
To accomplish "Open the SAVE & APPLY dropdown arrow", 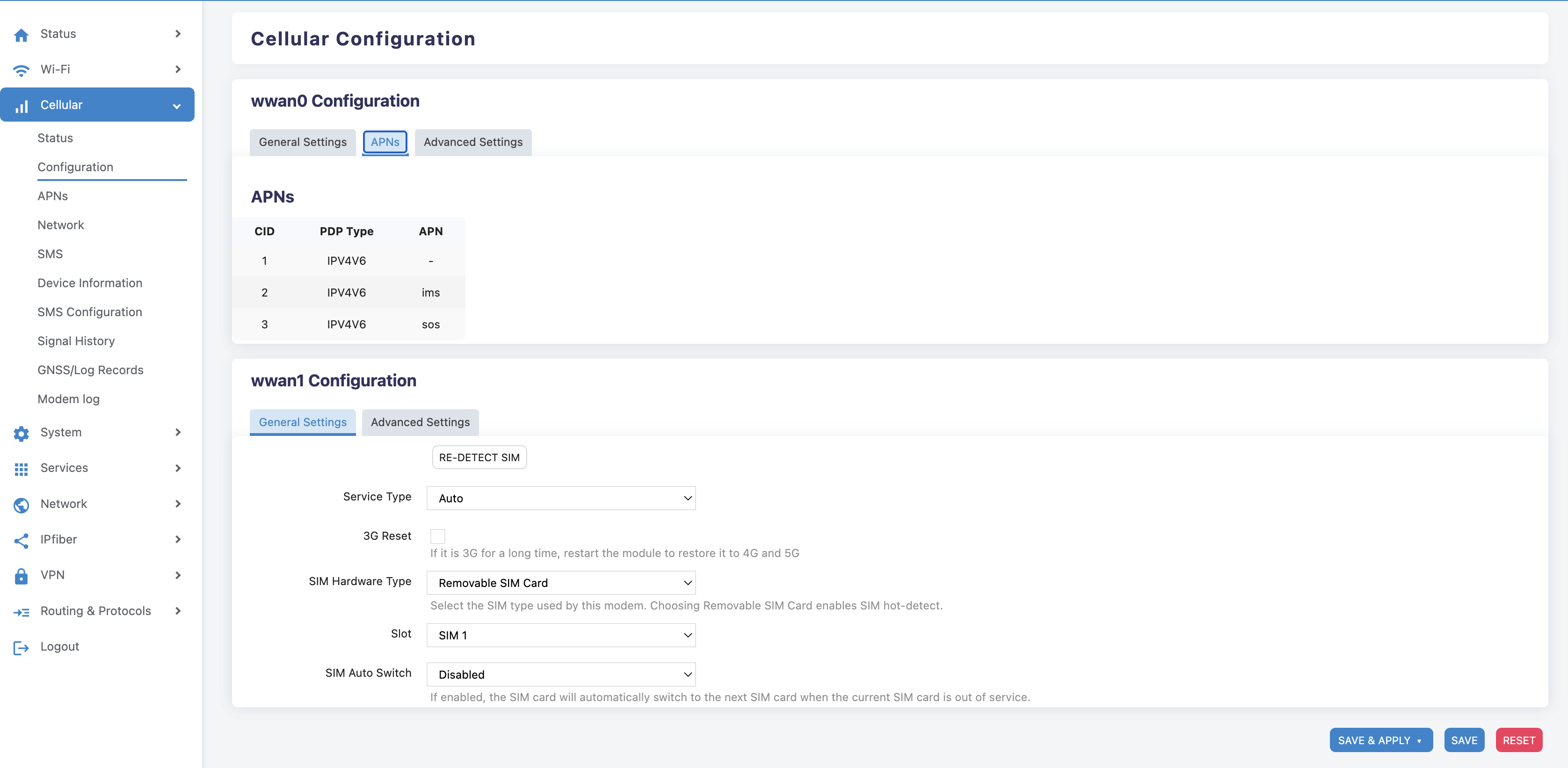I will (x=1419, y=740).
